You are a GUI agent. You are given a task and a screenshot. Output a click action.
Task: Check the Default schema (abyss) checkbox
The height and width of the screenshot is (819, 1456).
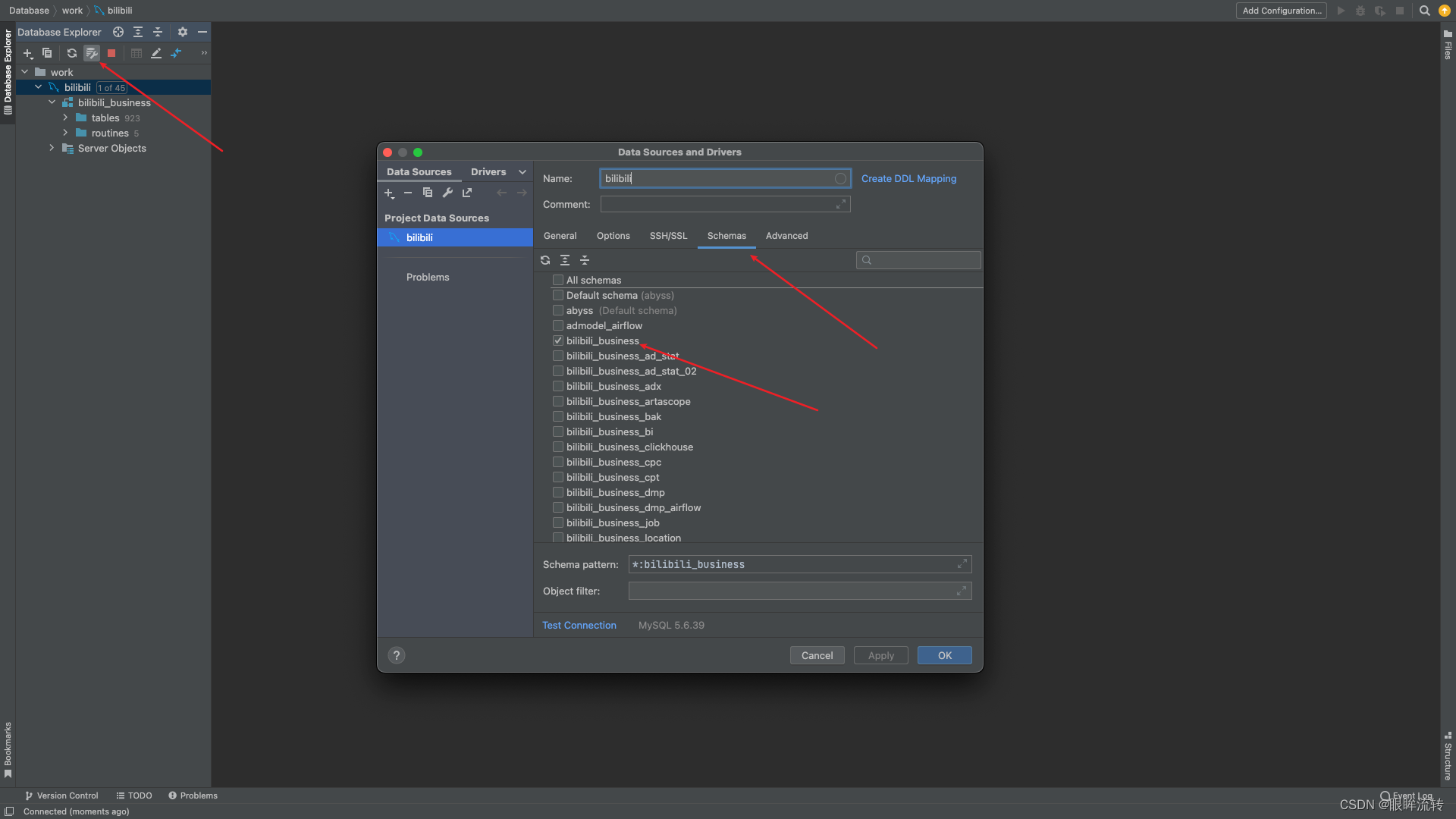point(558,295)
